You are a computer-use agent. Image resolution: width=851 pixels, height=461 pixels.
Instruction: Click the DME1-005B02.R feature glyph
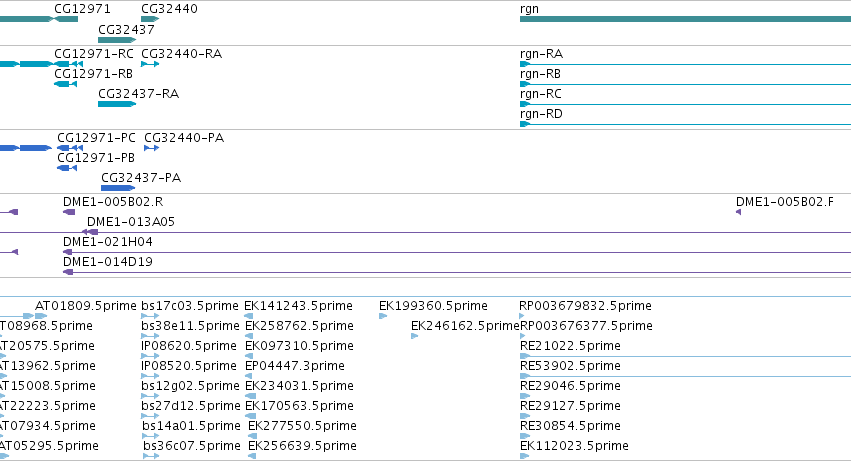(69, 212)
